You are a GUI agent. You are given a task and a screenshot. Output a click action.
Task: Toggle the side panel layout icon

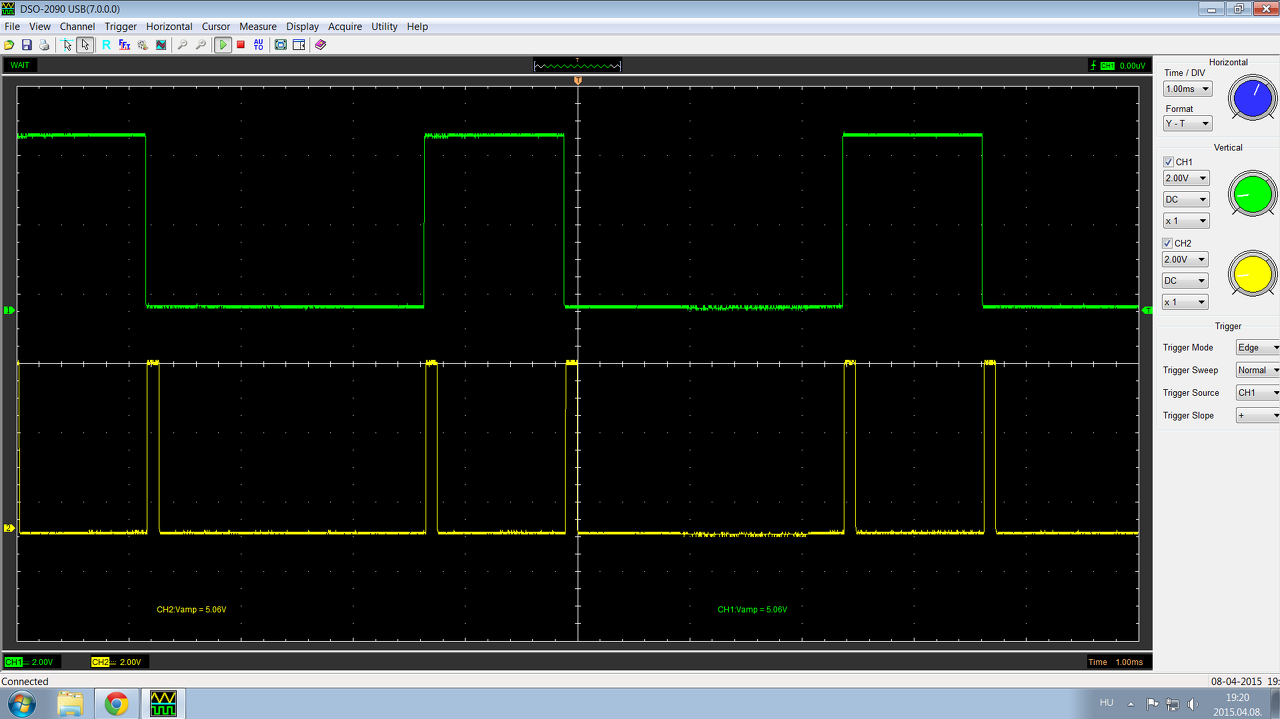click(299, 45)
